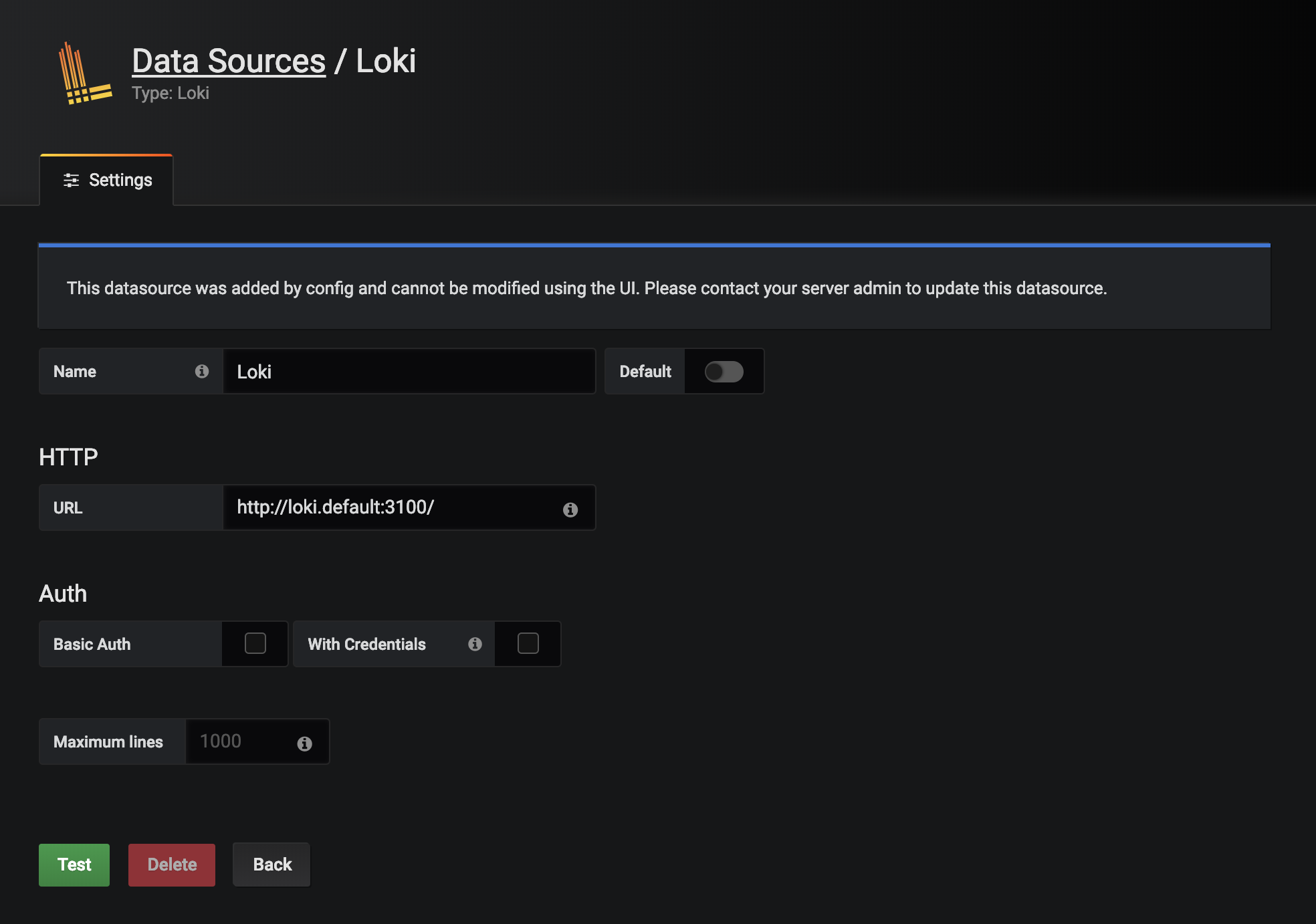
Task: Click the info icon in the Maximum lines field
Action: click(305, 742)
